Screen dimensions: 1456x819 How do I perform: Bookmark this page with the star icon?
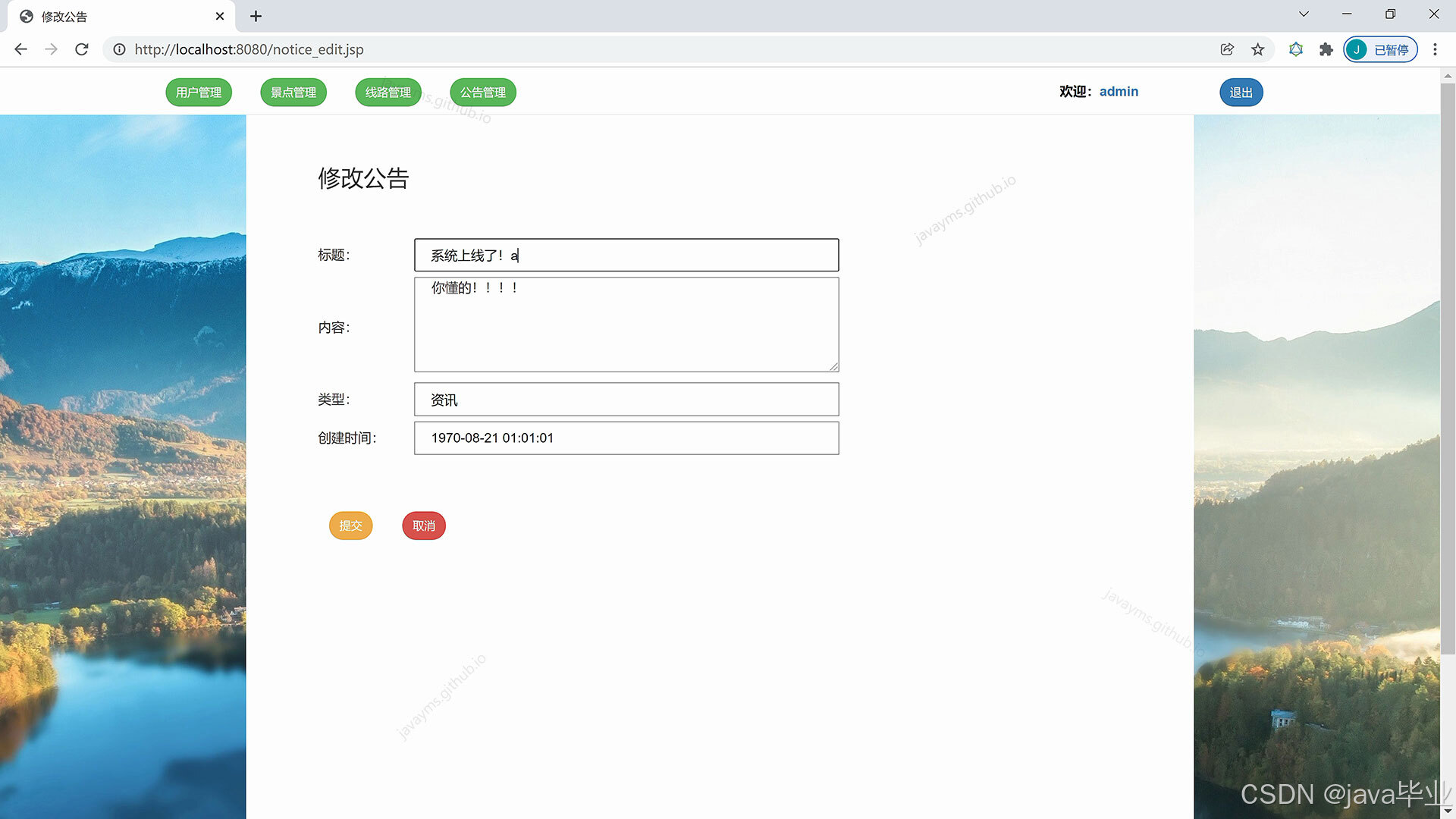click(1258, 49)
